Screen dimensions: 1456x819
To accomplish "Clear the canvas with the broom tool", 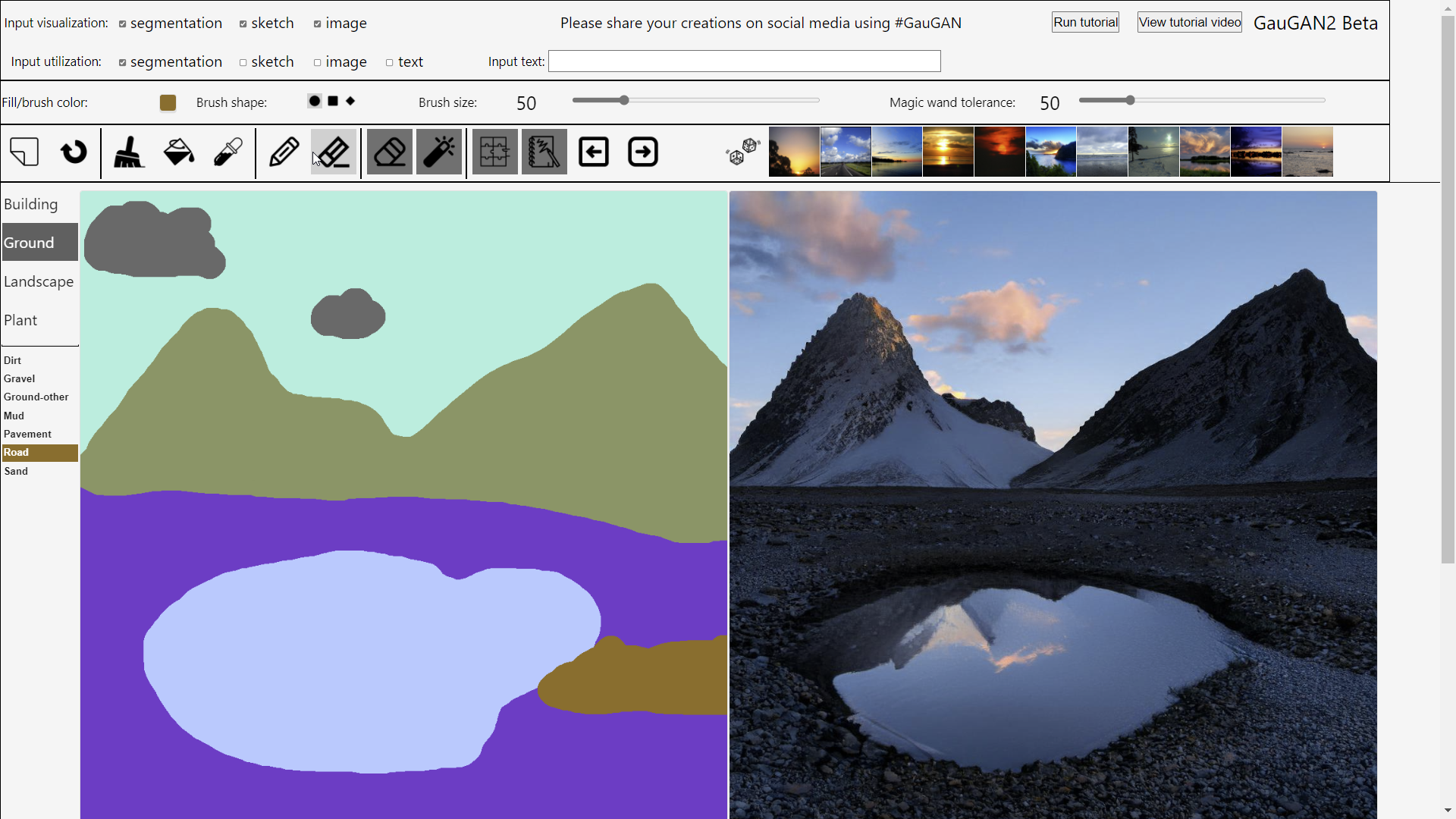I will pyautogui.click(x=128, y=152).
